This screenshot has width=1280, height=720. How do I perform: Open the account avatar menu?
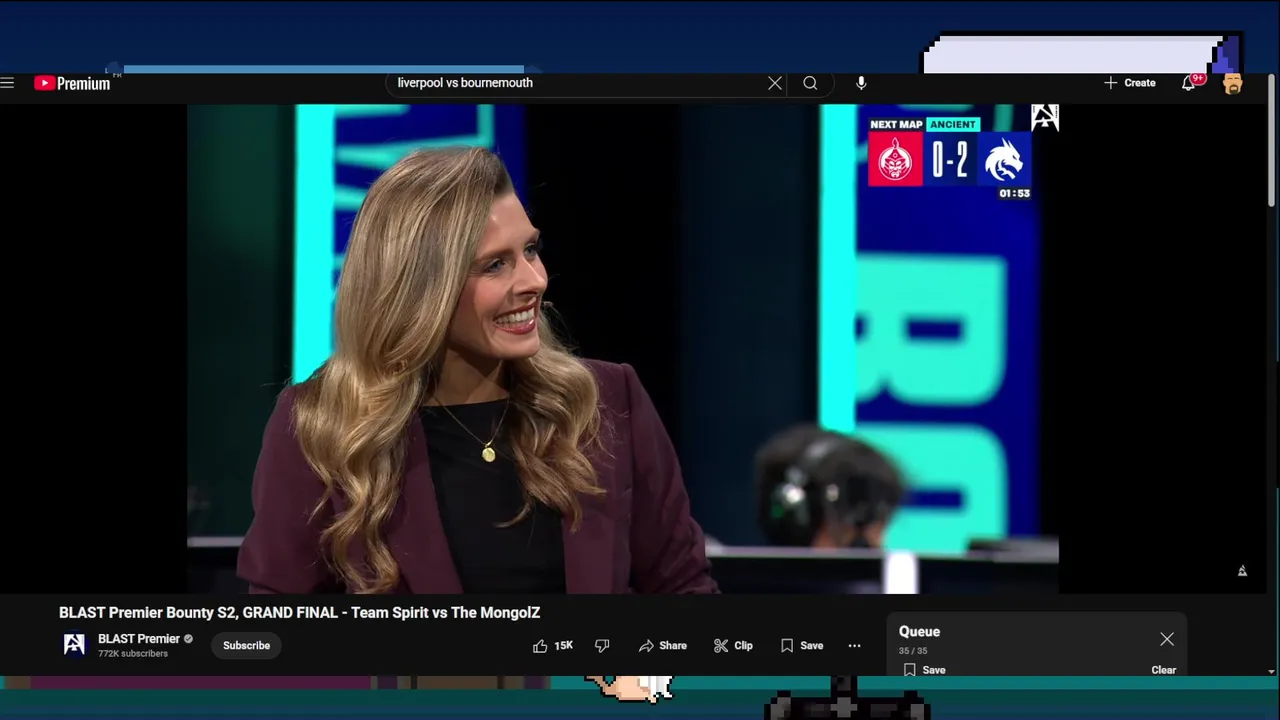1232,83
